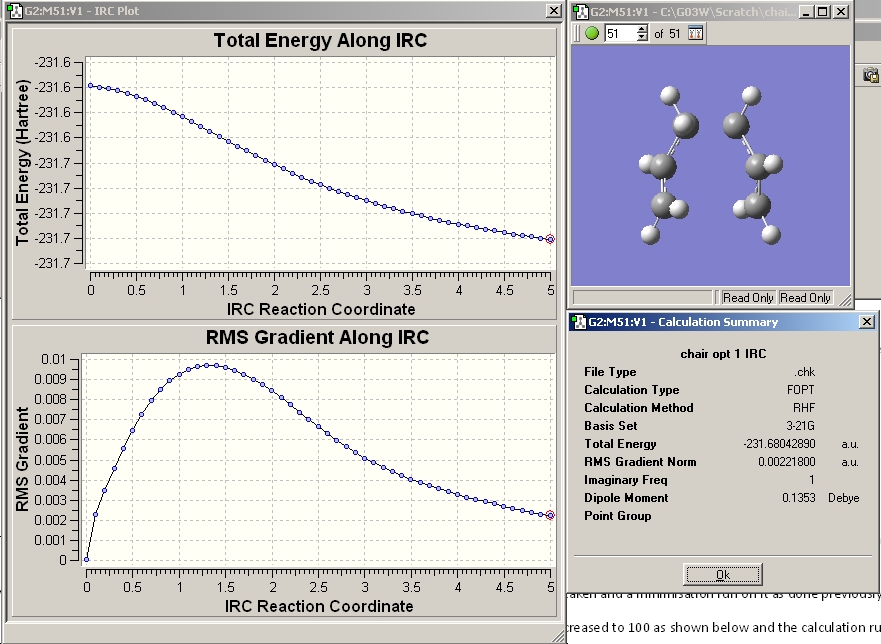Screen dimensions: 881x644
Task: Click the '0.1353' dipole value
Action: 798,498
